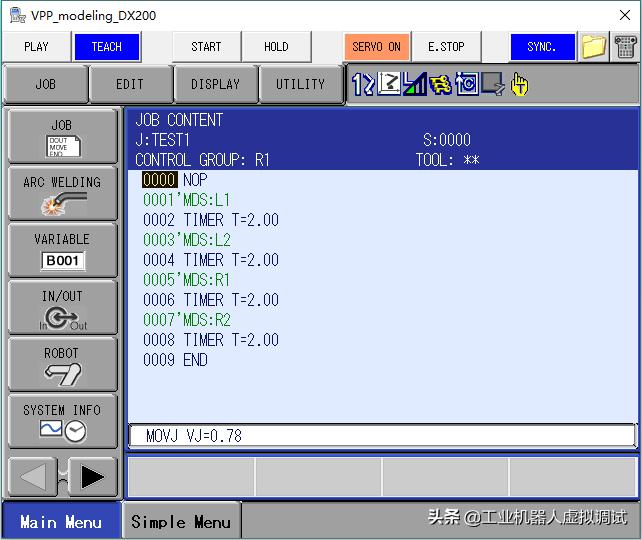Click the START button
642x540 pixels.
[x=206, y=47]
